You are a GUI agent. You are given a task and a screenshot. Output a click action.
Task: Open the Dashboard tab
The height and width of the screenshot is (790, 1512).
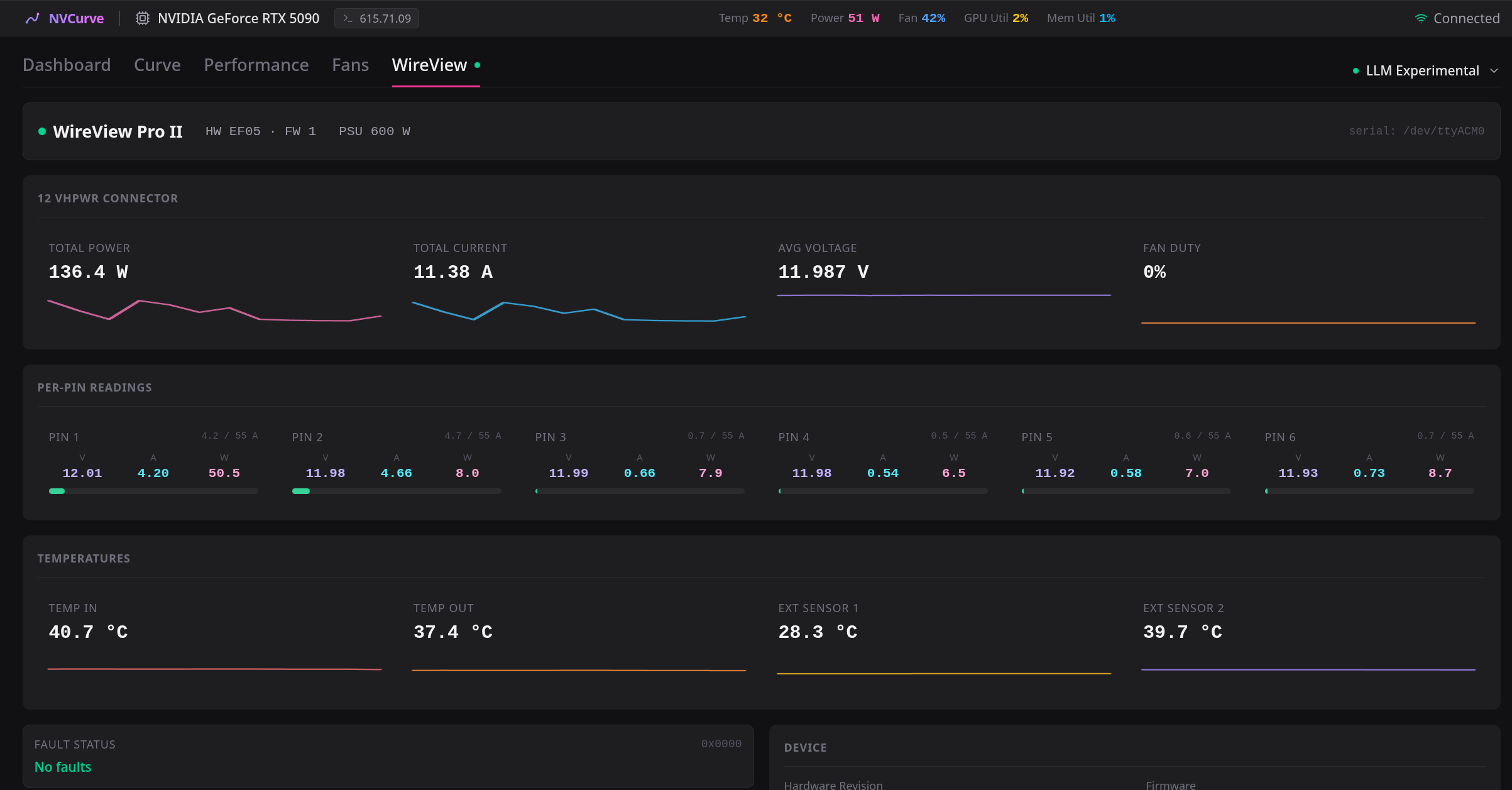tap(67, 65)
